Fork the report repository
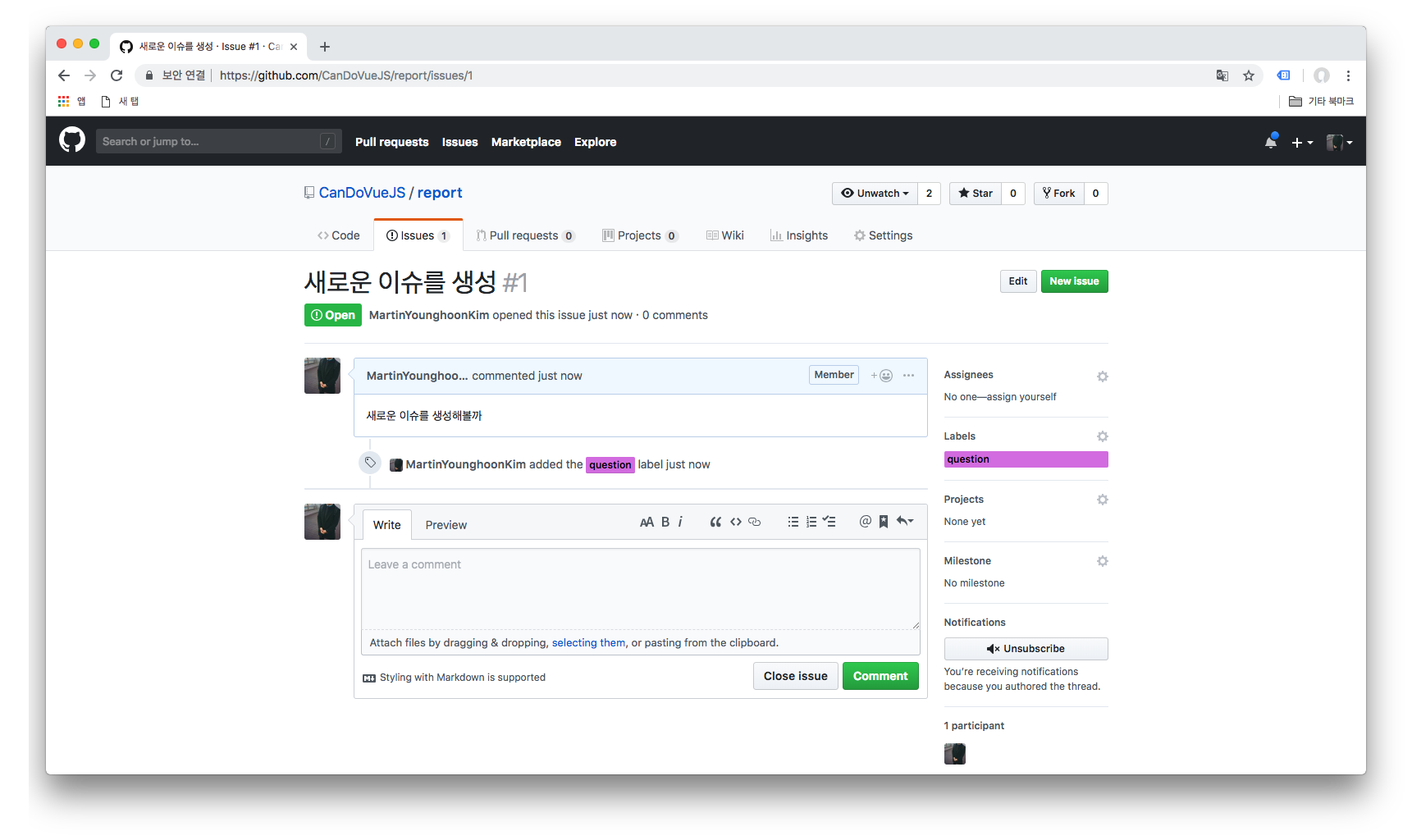The height and width of the screenshot is (840, 1412). click(1059, 194)
